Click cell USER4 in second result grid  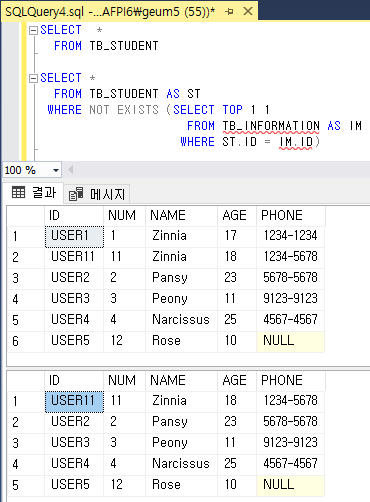coord(74,464)
